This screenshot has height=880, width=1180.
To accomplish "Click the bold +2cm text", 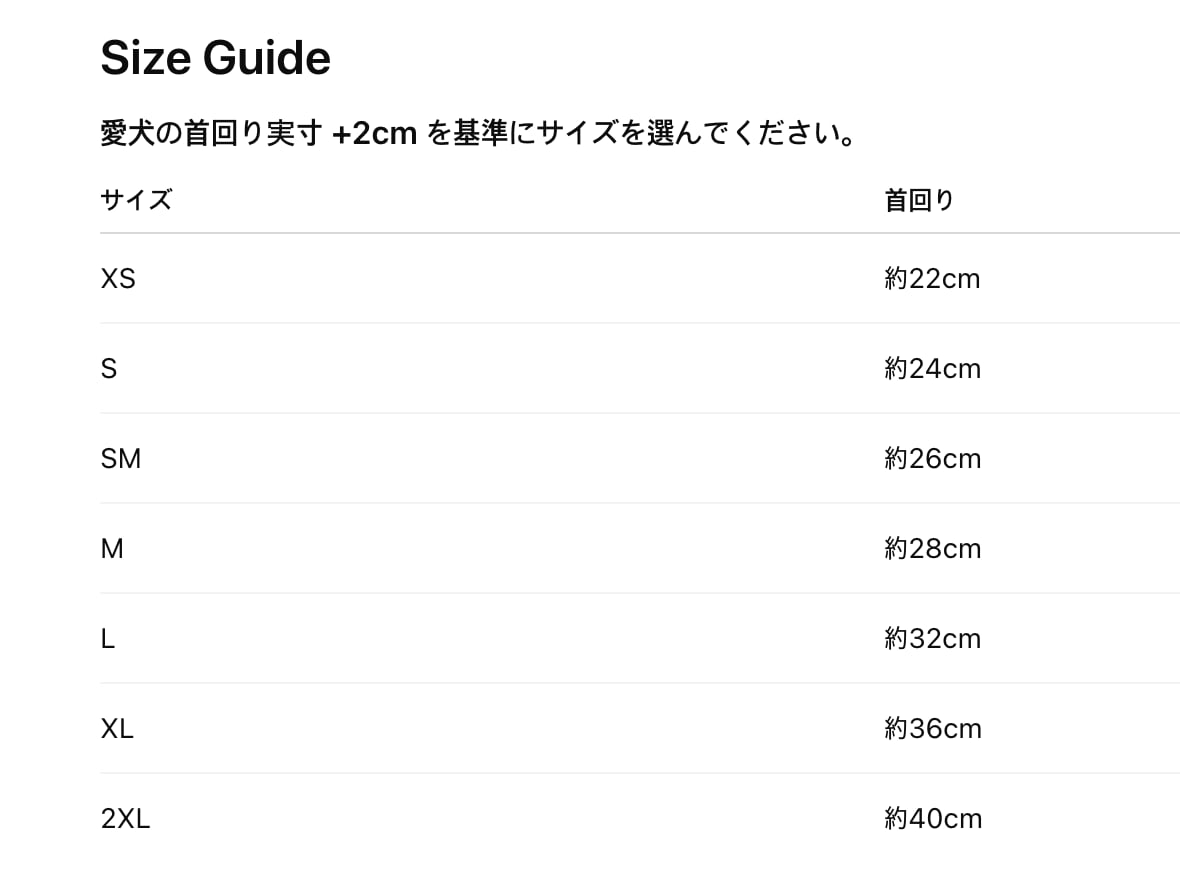I will [374, 134].
